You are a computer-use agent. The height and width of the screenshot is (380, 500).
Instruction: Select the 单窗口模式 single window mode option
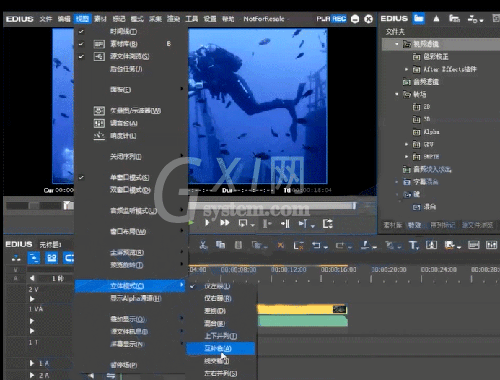point(130,178)
